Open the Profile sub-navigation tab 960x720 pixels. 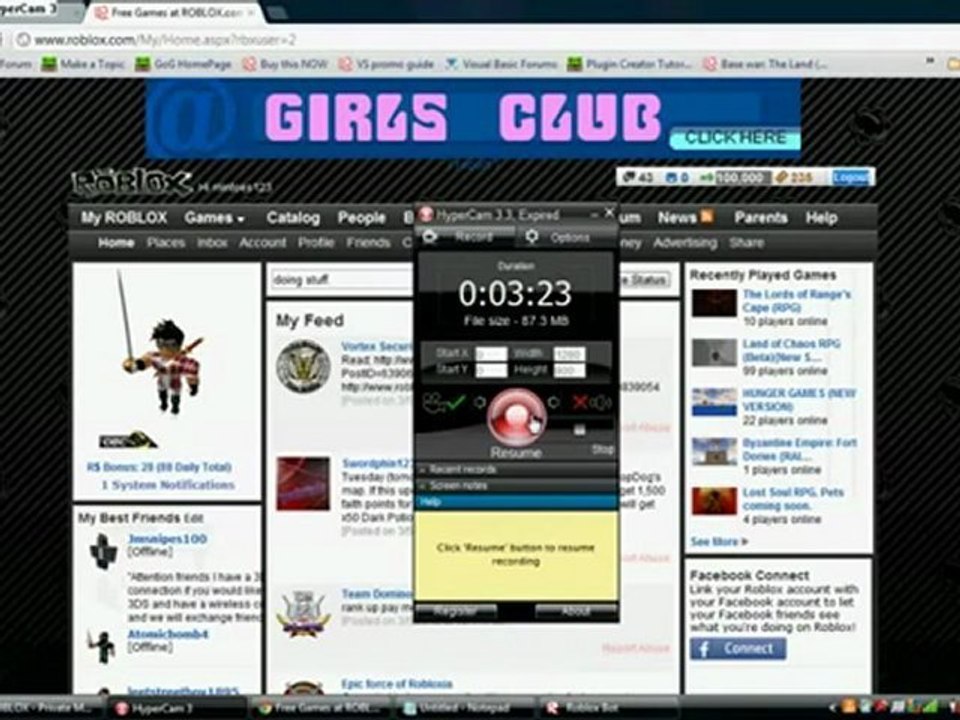tap(316, 243)
